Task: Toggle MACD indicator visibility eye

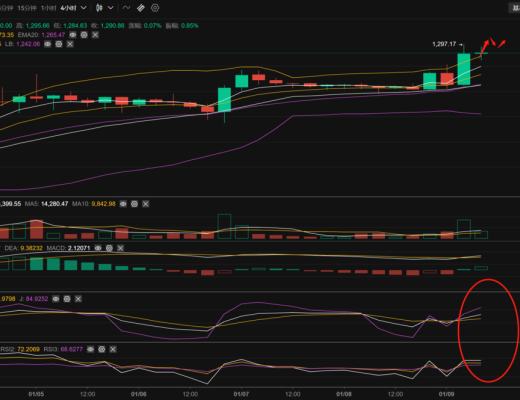Action: click(x=98, y=248)
